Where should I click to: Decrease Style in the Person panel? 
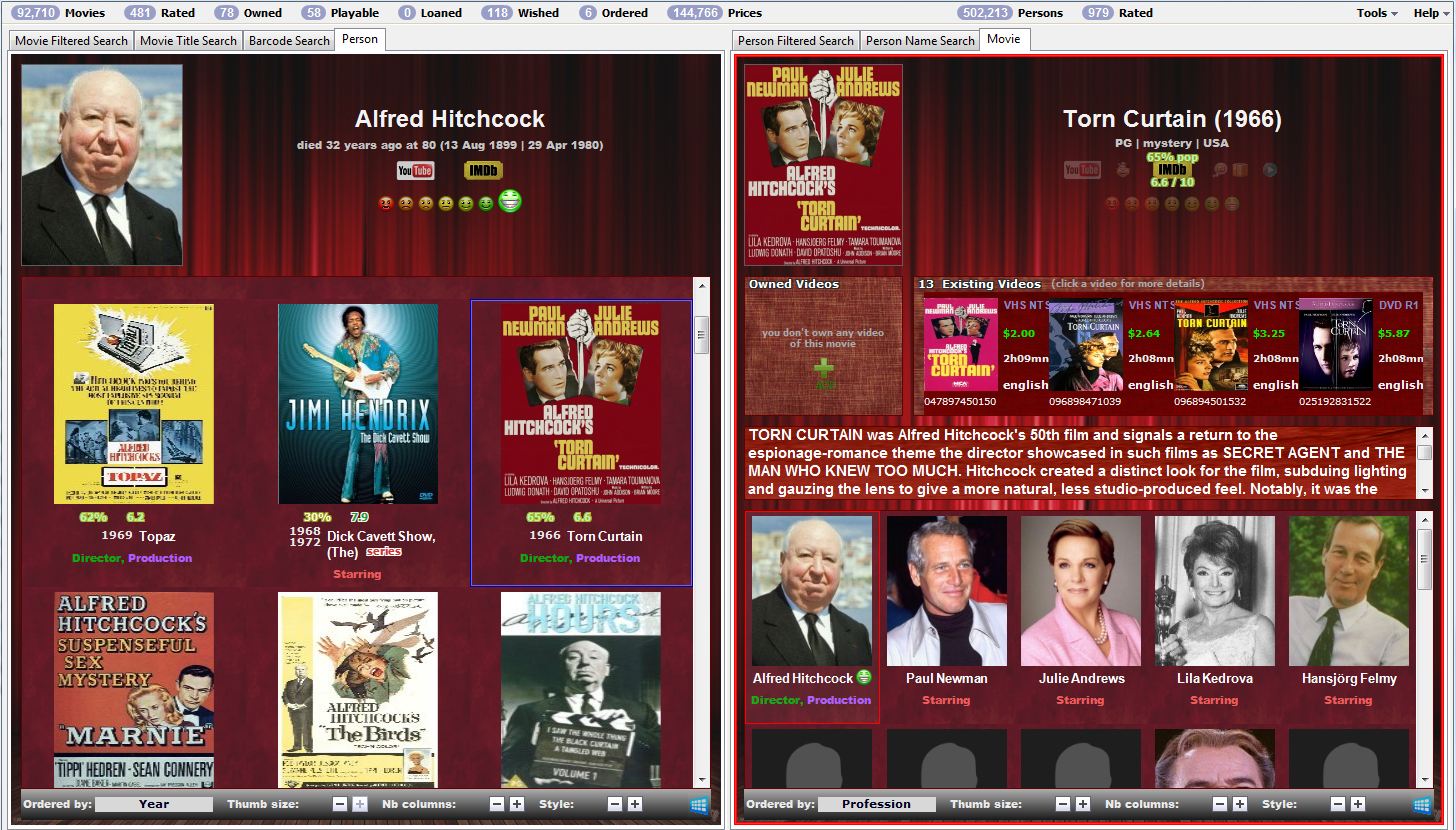tap(614, 804)
